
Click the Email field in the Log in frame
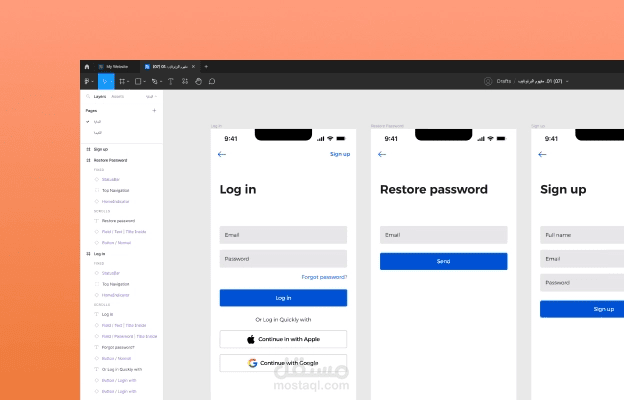point(283,235)
